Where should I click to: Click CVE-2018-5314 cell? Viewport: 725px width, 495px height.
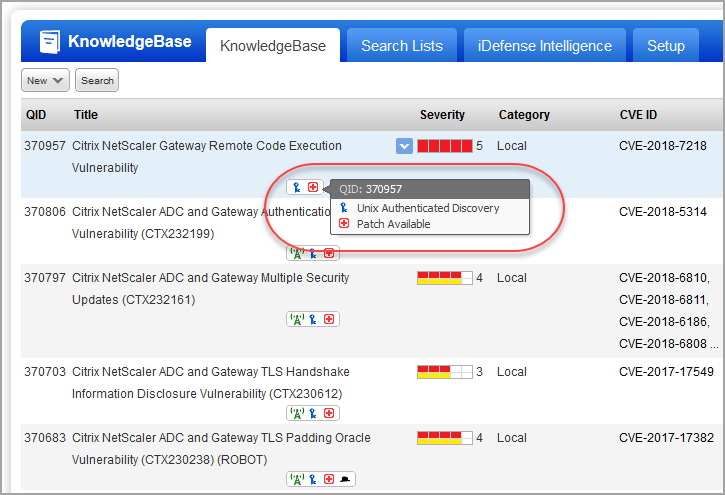(663, 212)
